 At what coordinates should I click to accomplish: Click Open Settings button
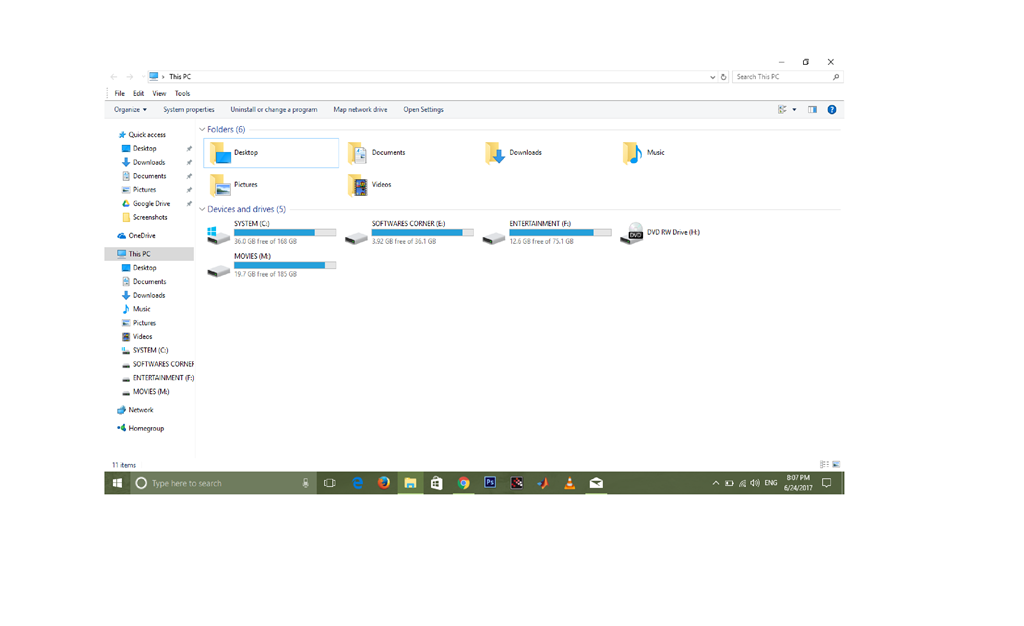[x=423, y=110]
